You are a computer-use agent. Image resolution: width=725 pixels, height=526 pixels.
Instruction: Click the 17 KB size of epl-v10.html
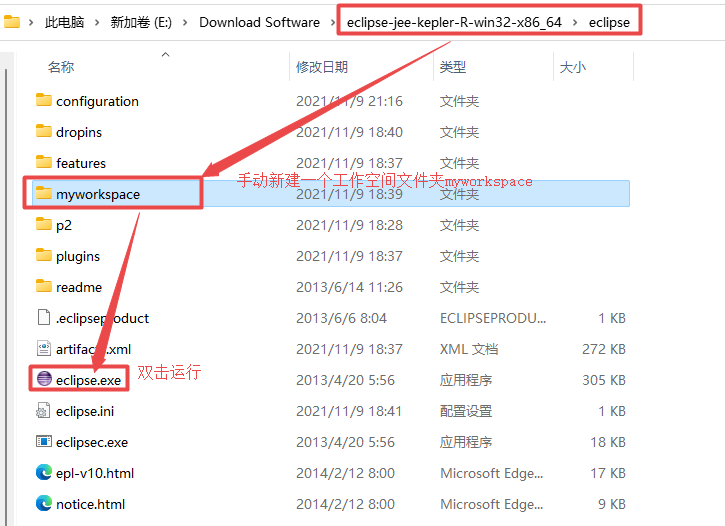[608, 473]
